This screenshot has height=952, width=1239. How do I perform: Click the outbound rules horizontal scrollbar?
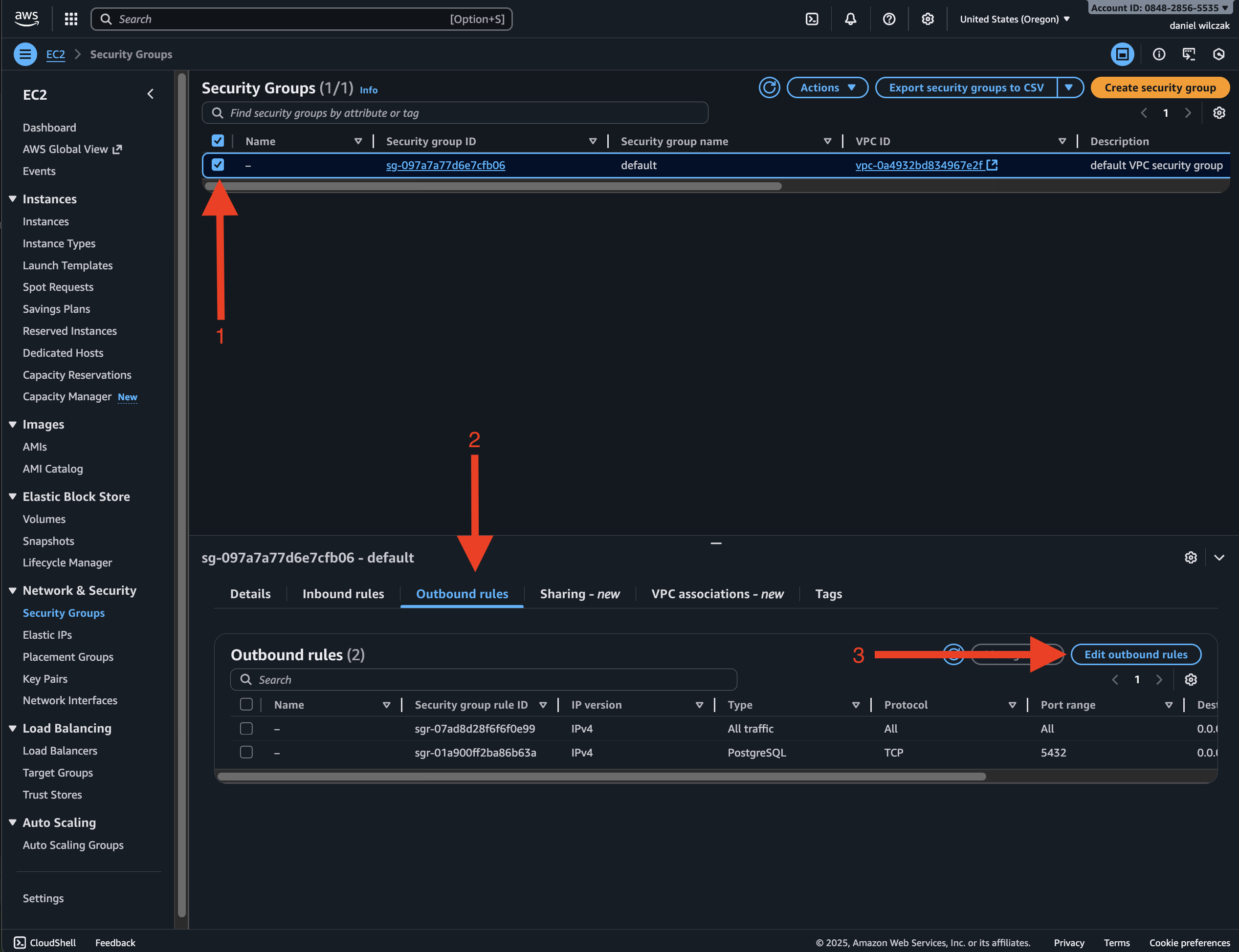(x=601, y=777)
